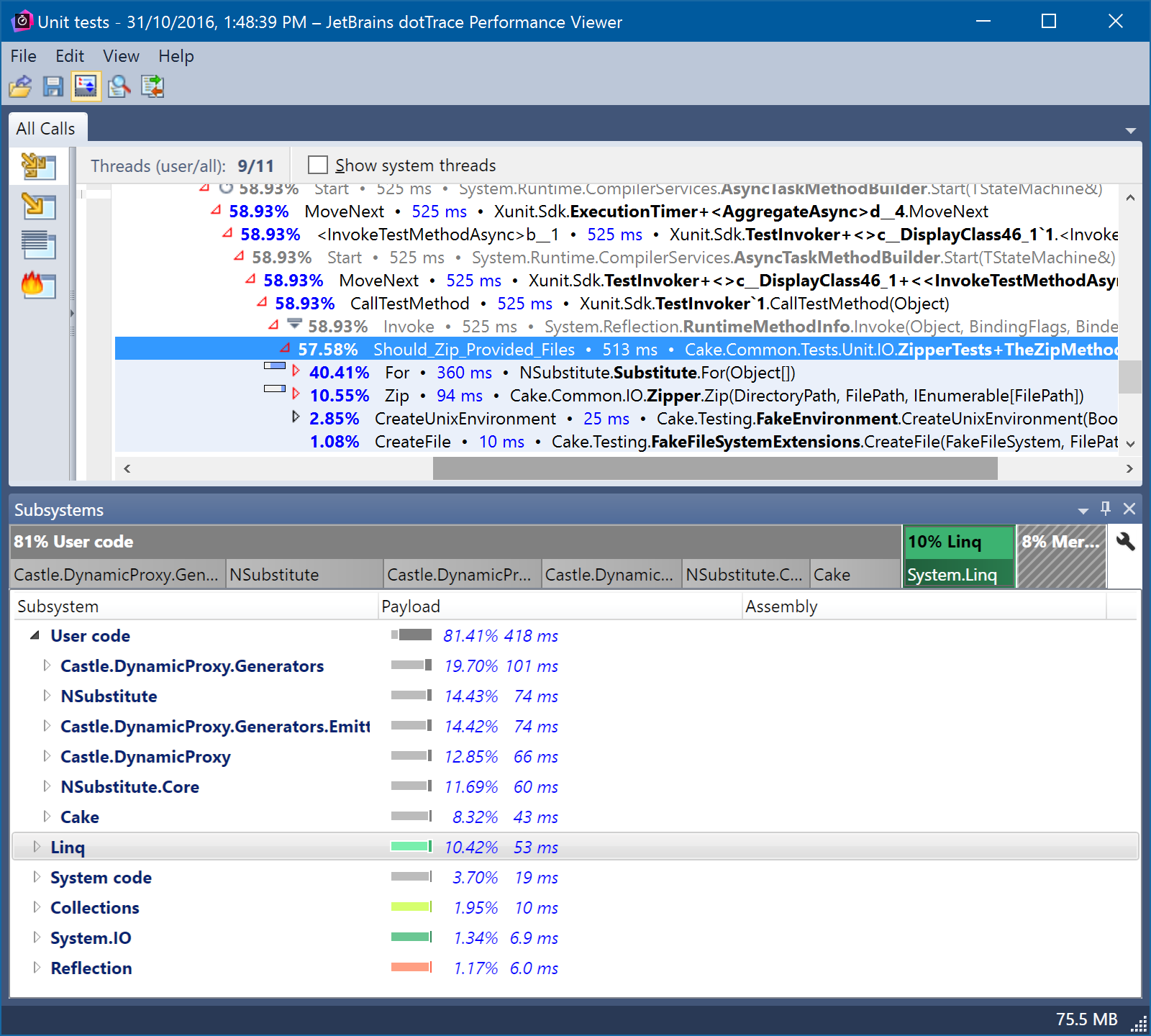This screenshot has height=1036, width=1151.
Task: Open subsystems settings wrench icon
Action: tap(1125, 542)
